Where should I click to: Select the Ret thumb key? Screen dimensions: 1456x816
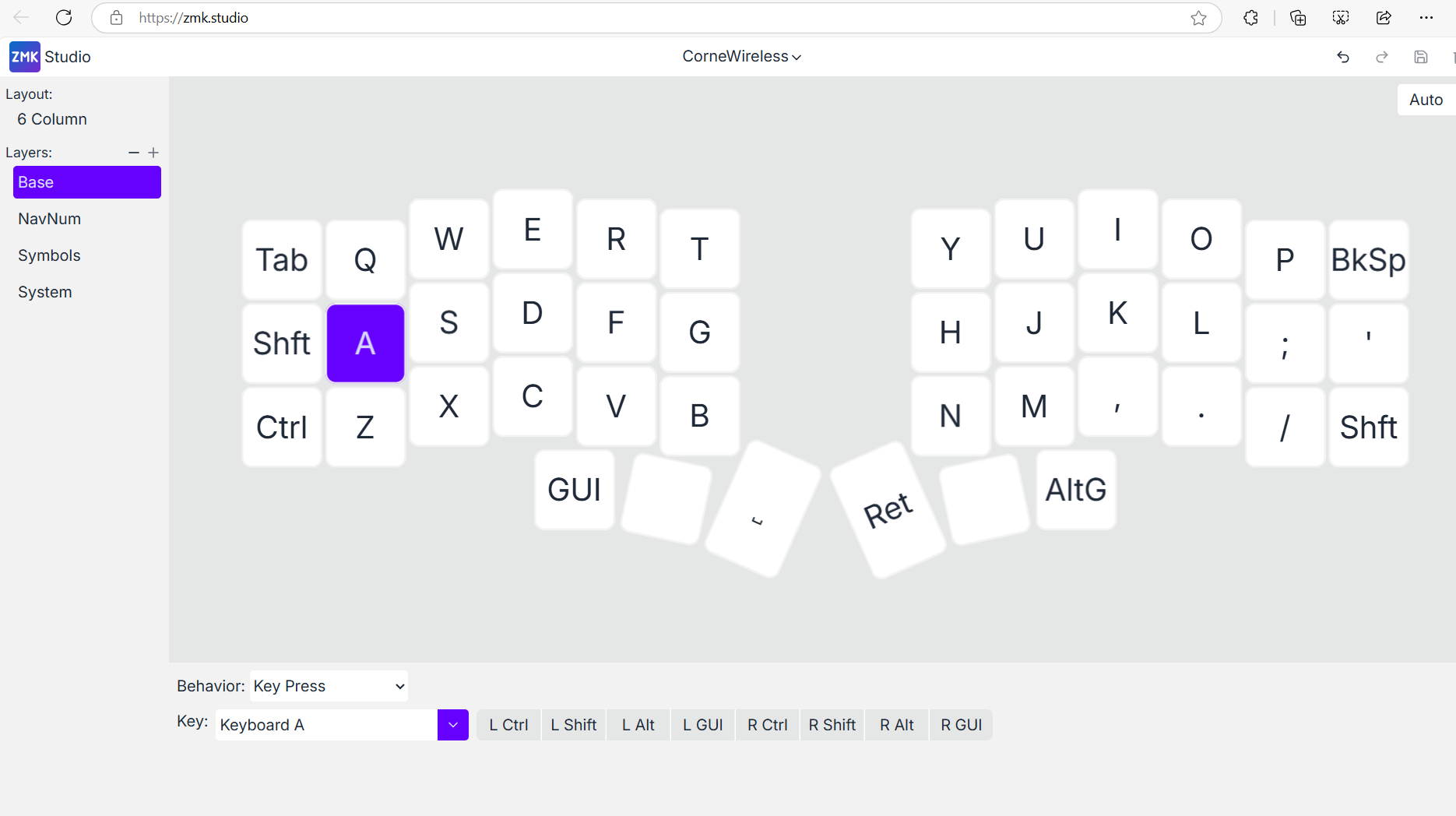click(x=888, y=511)
